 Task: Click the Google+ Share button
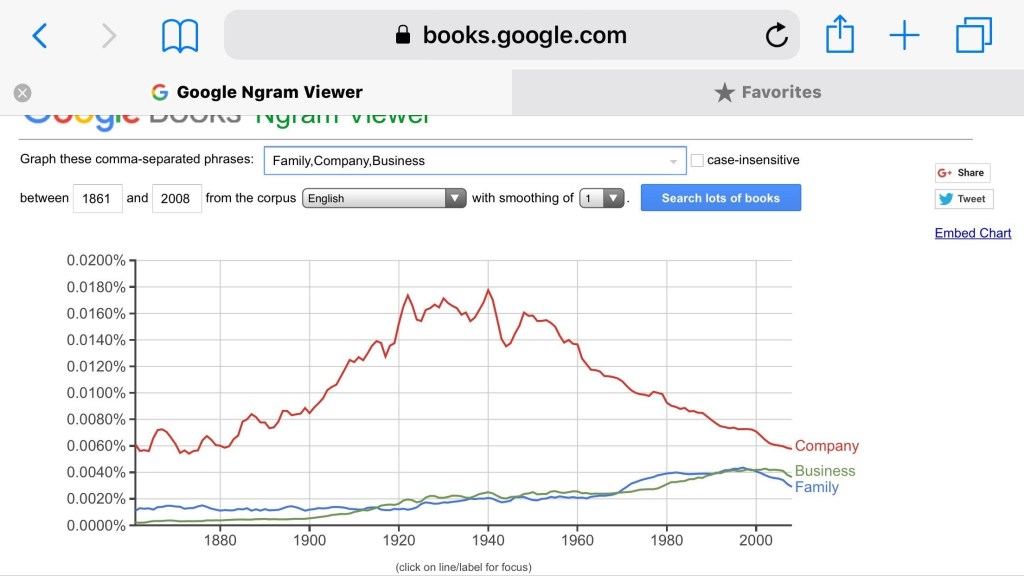[x=962, y=172]
